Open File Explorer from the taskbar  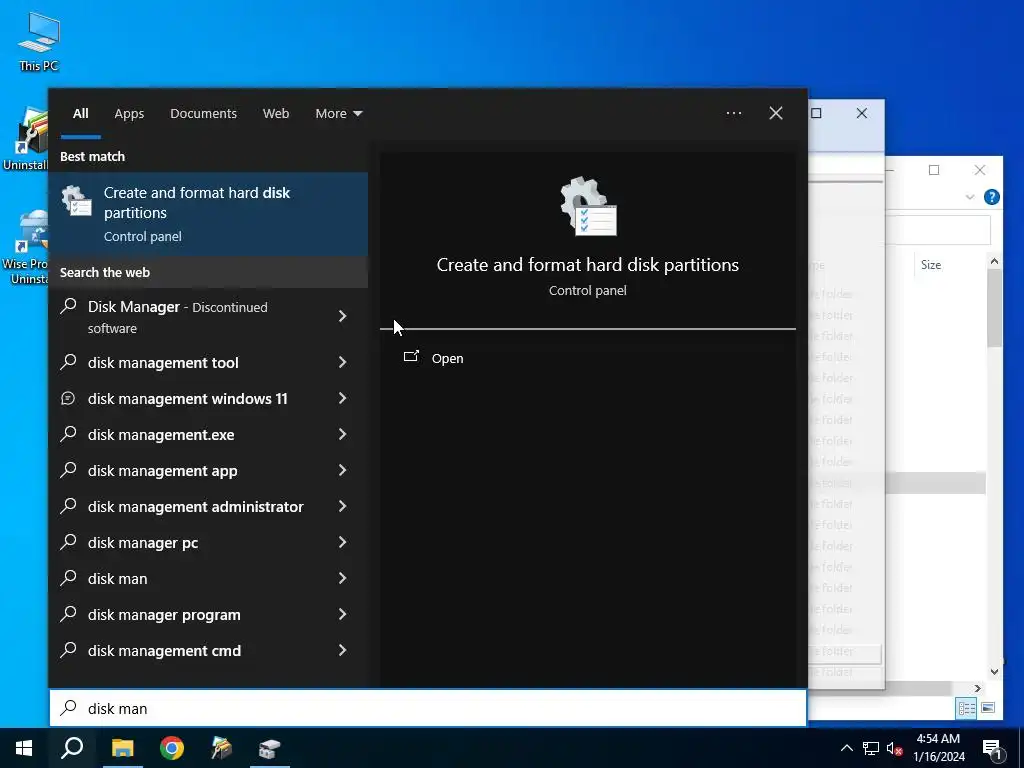(x=122, y=748)
